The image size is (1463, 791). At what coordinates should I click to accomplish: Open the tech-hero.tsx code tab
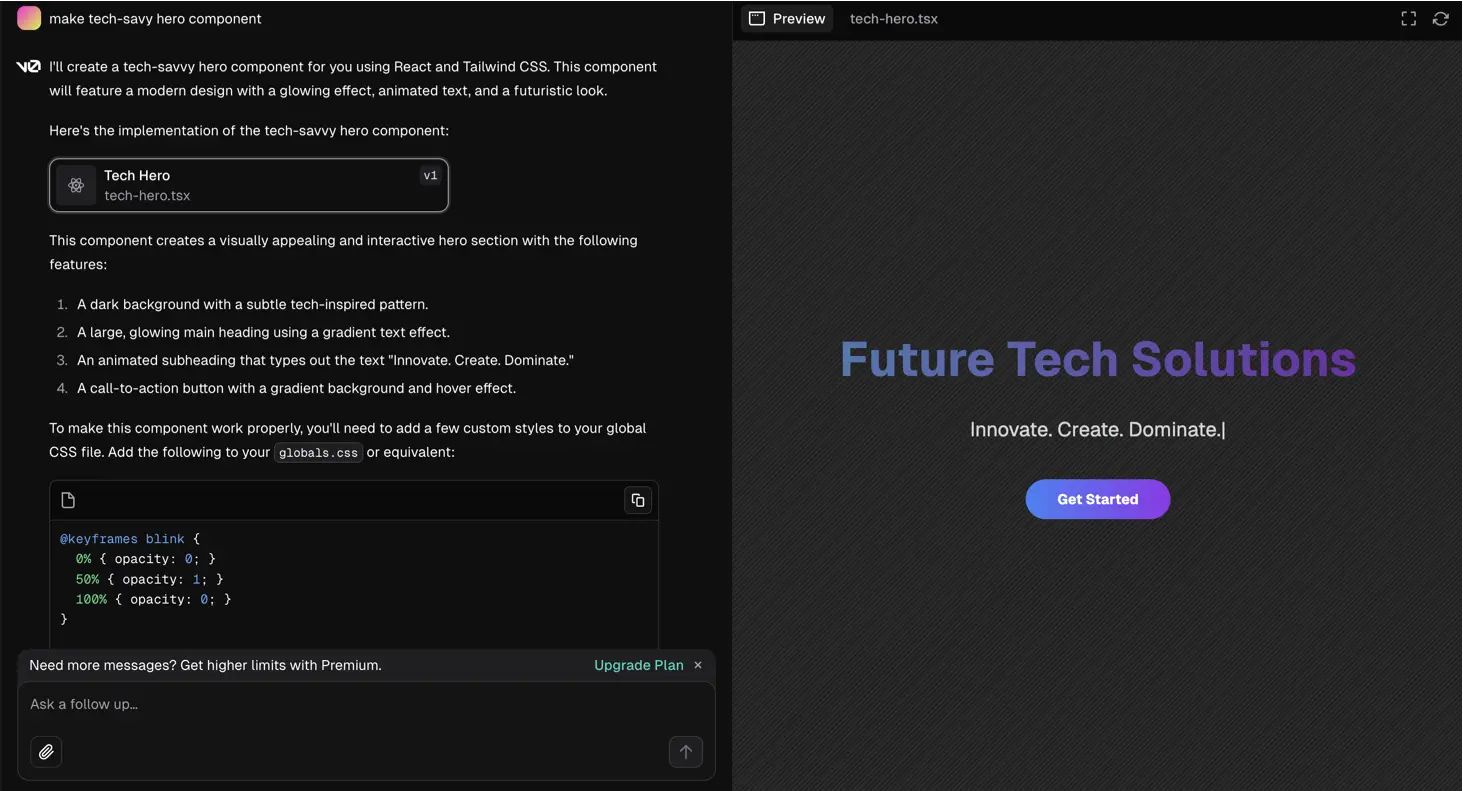point(893,18)
